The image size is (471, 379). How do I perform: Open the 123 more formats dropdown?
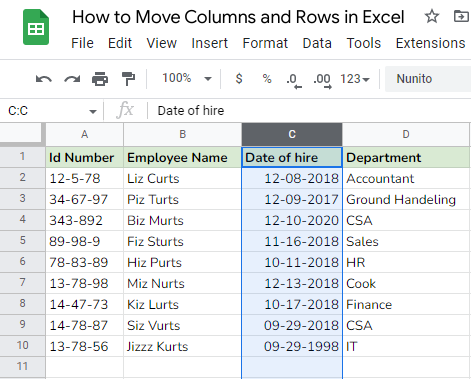pyautogui.click(x=355, y=79)
